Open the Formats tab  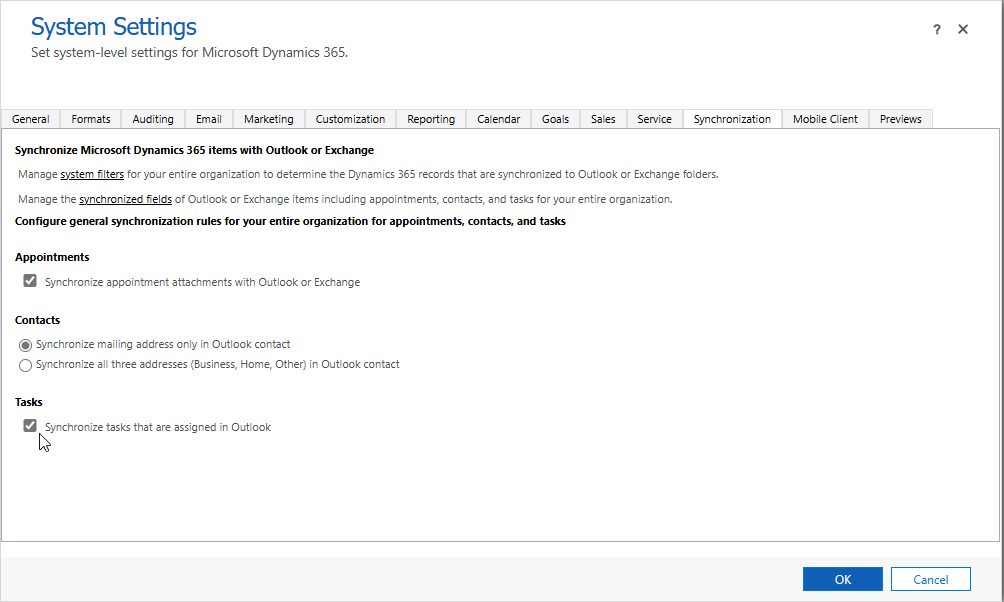click(x=91, y=119)
